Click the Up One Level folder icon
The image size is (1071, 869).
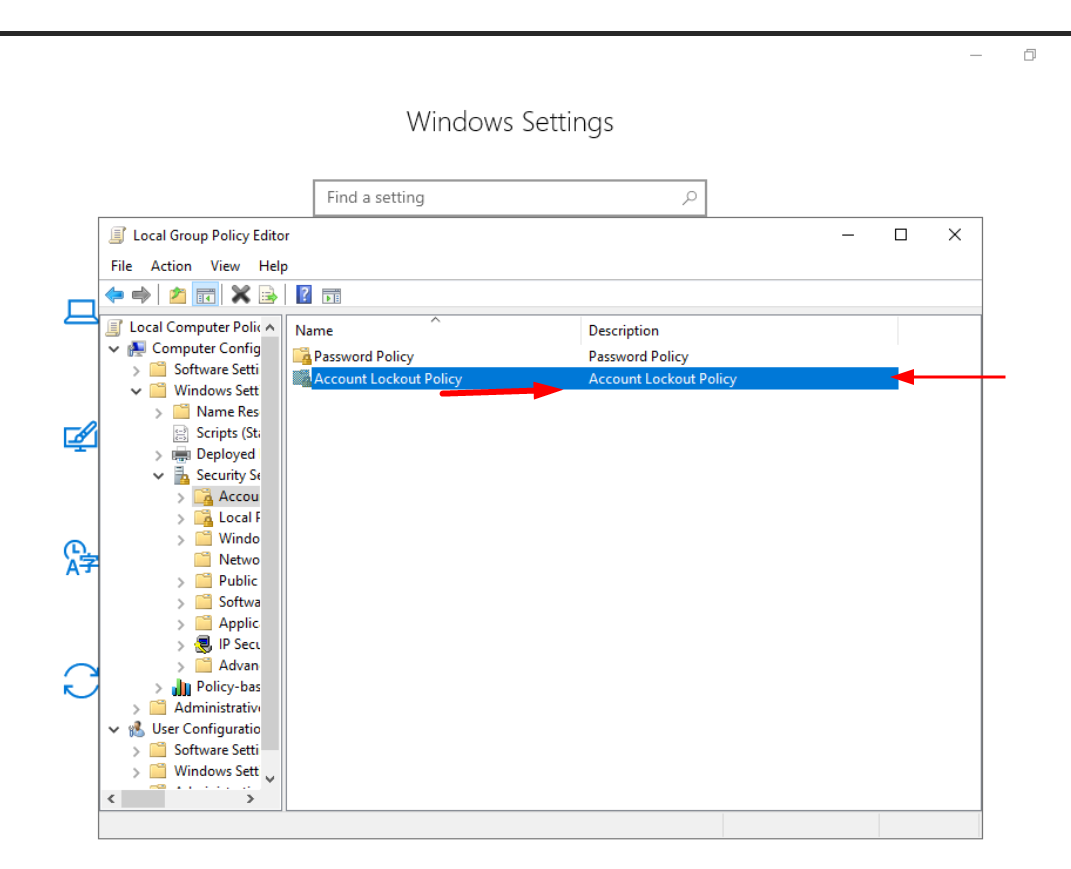click(x=178, y=295)
